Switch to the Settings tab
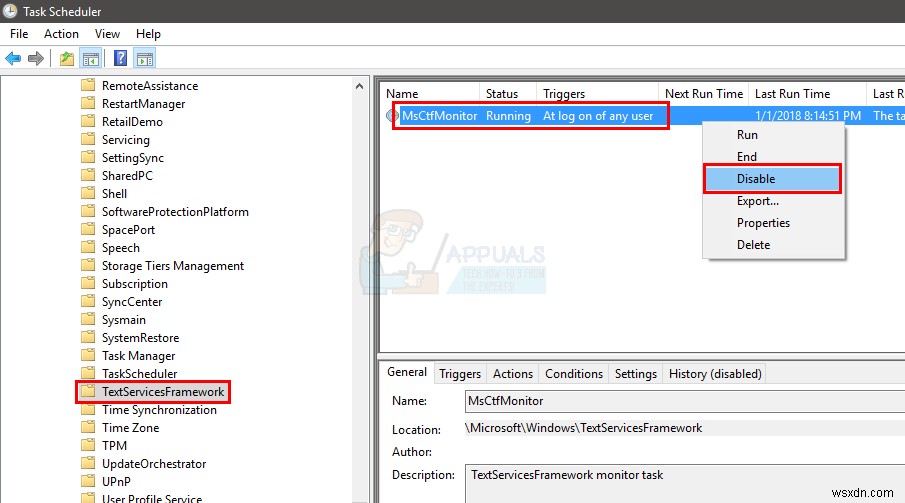The width and height of the screenshot is (905, 503). pos(635,374)
